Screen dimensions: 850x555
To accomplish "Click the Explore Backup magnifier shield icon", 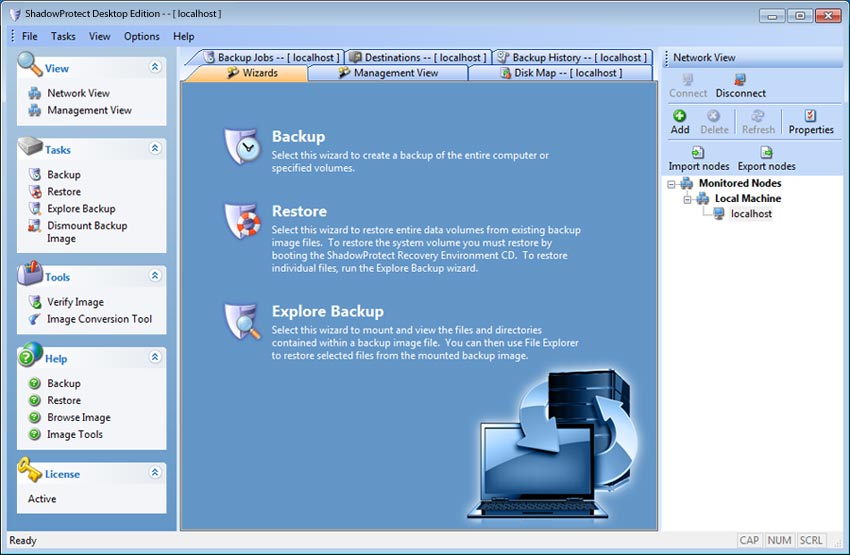I will tap(242, 321).
